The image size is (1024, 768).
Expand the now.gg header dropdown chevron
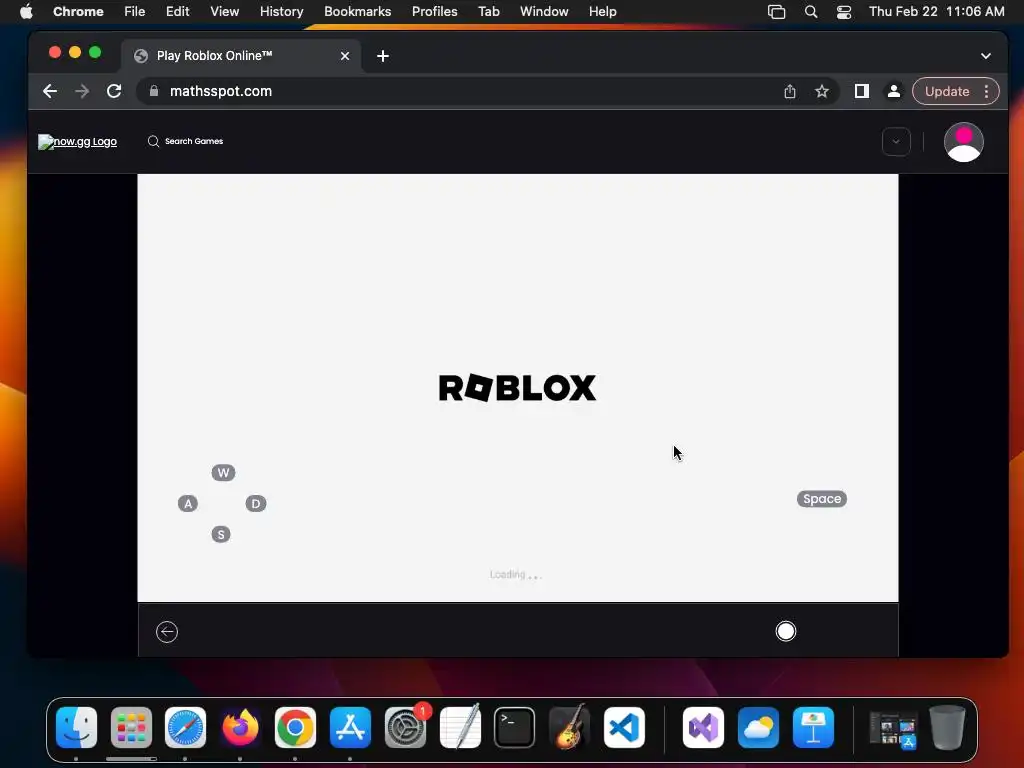point(896,142)
